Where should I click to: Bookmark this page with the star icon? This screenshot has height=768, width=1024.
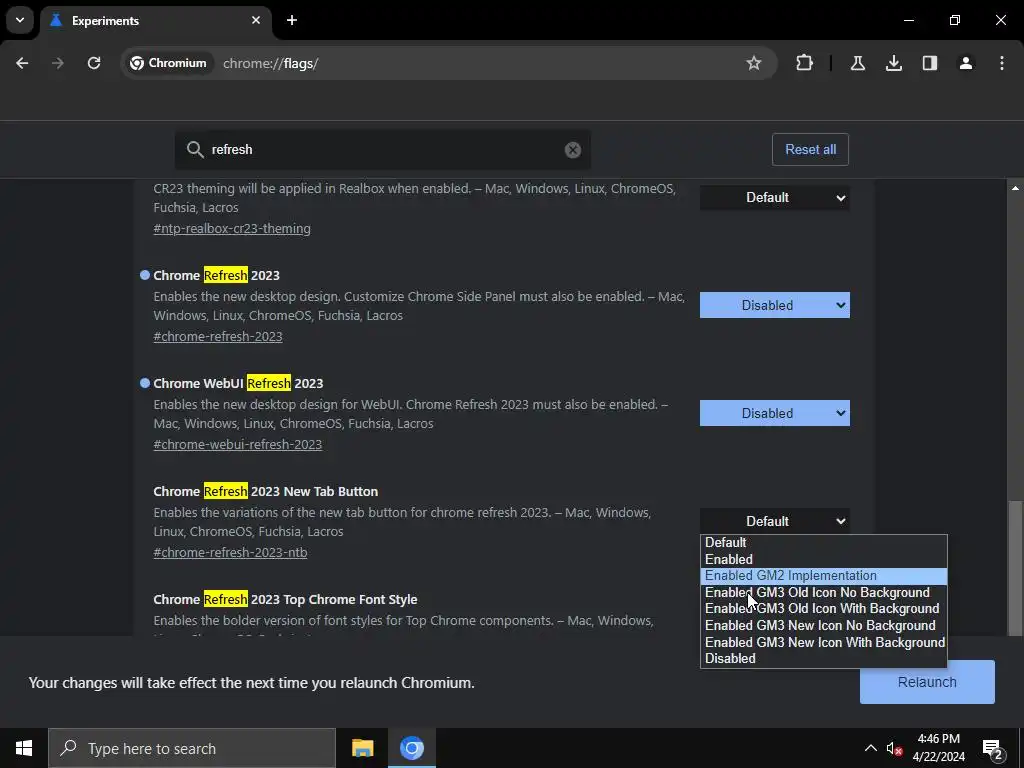(x=754, y=63)
